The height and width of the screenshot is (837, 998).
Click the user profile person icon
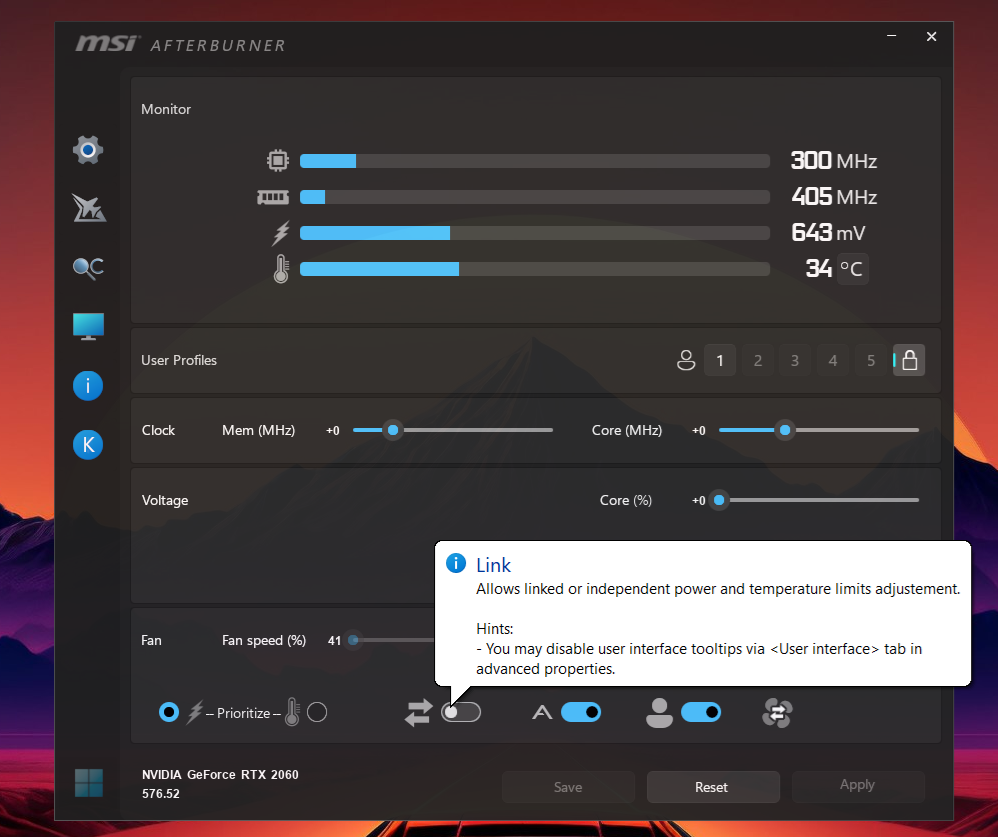pos(686,360)
